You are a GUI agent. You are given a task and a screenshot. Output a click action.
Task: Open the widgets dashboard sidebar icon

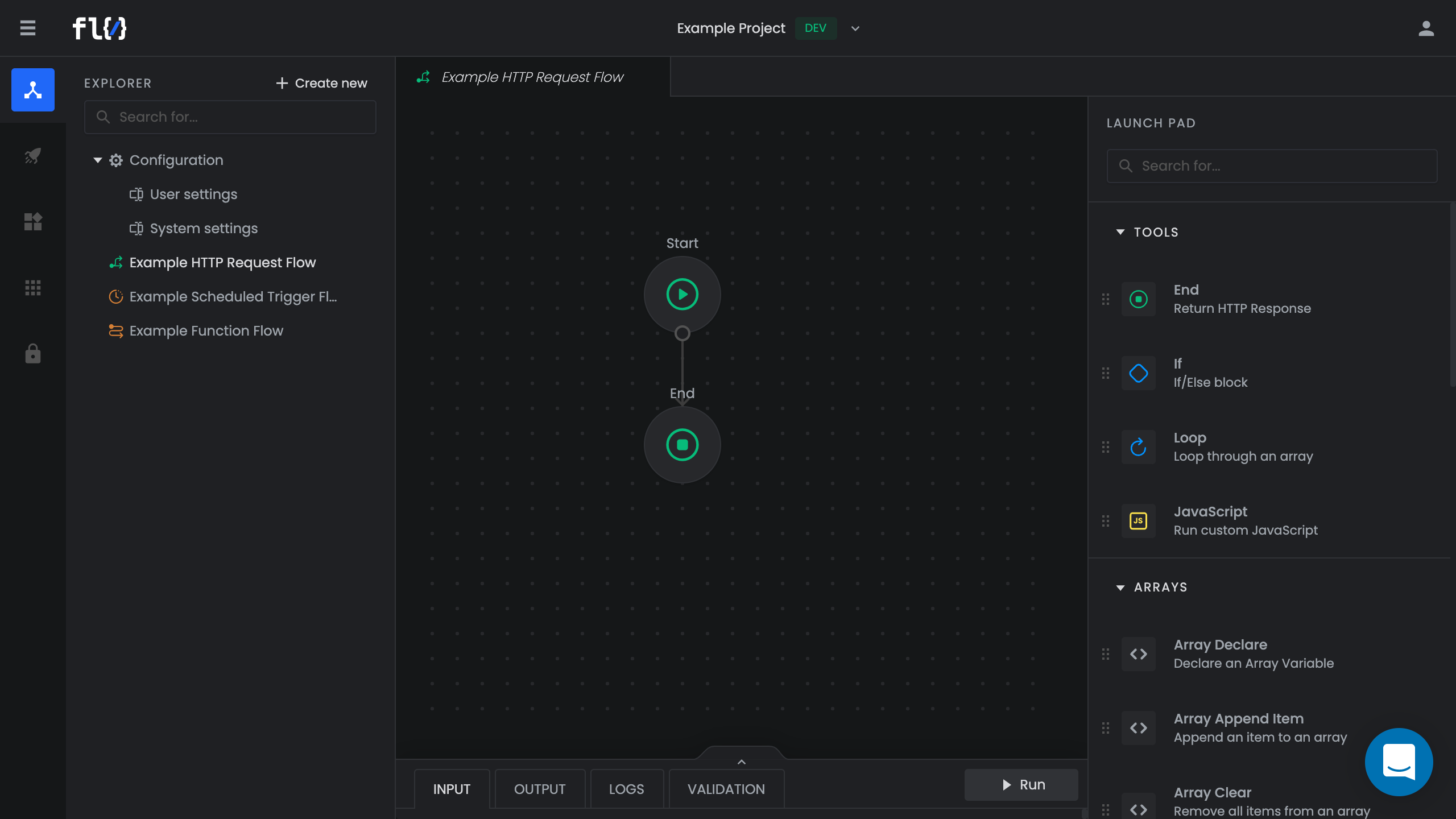(x=32, y=221)
